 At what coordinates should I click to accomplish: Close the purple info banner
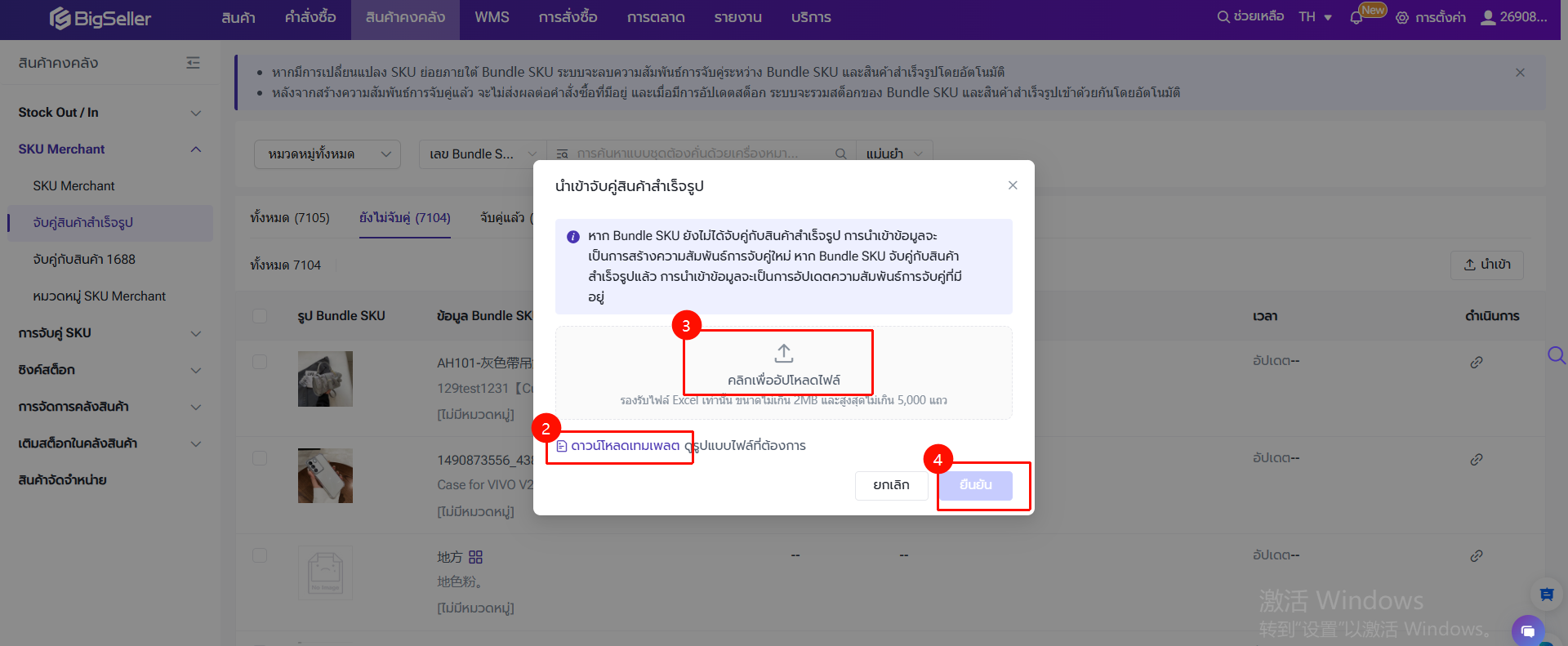tap(1520, 73)
